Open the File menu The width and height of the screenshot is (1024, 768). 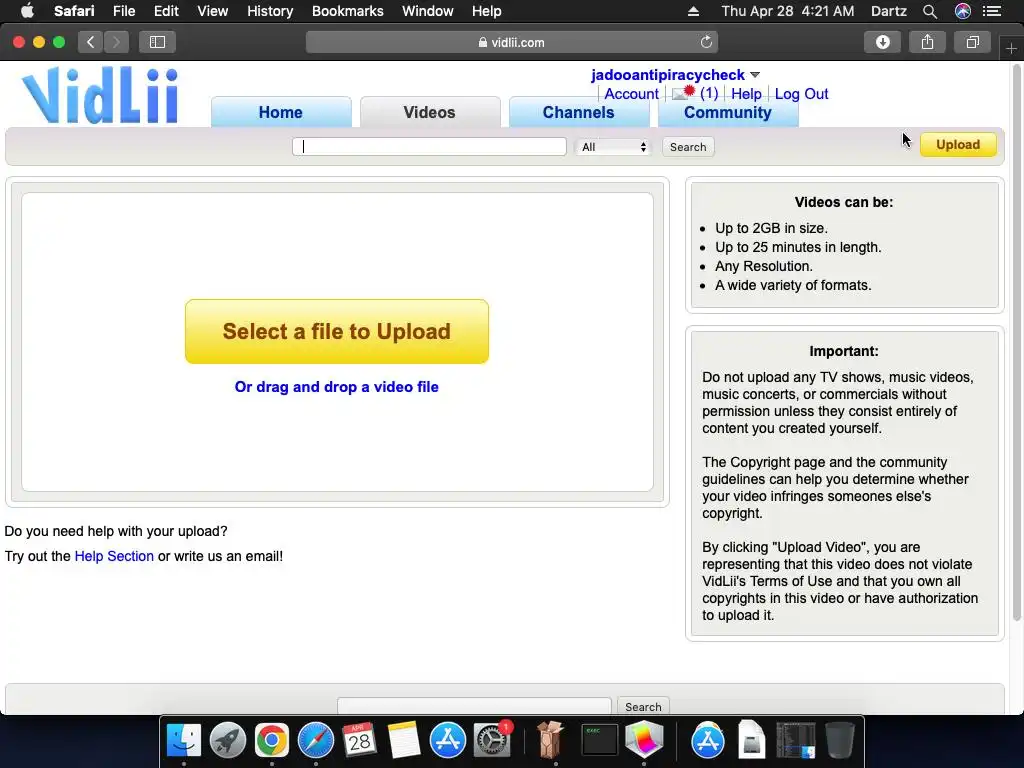tap(123, 11)
